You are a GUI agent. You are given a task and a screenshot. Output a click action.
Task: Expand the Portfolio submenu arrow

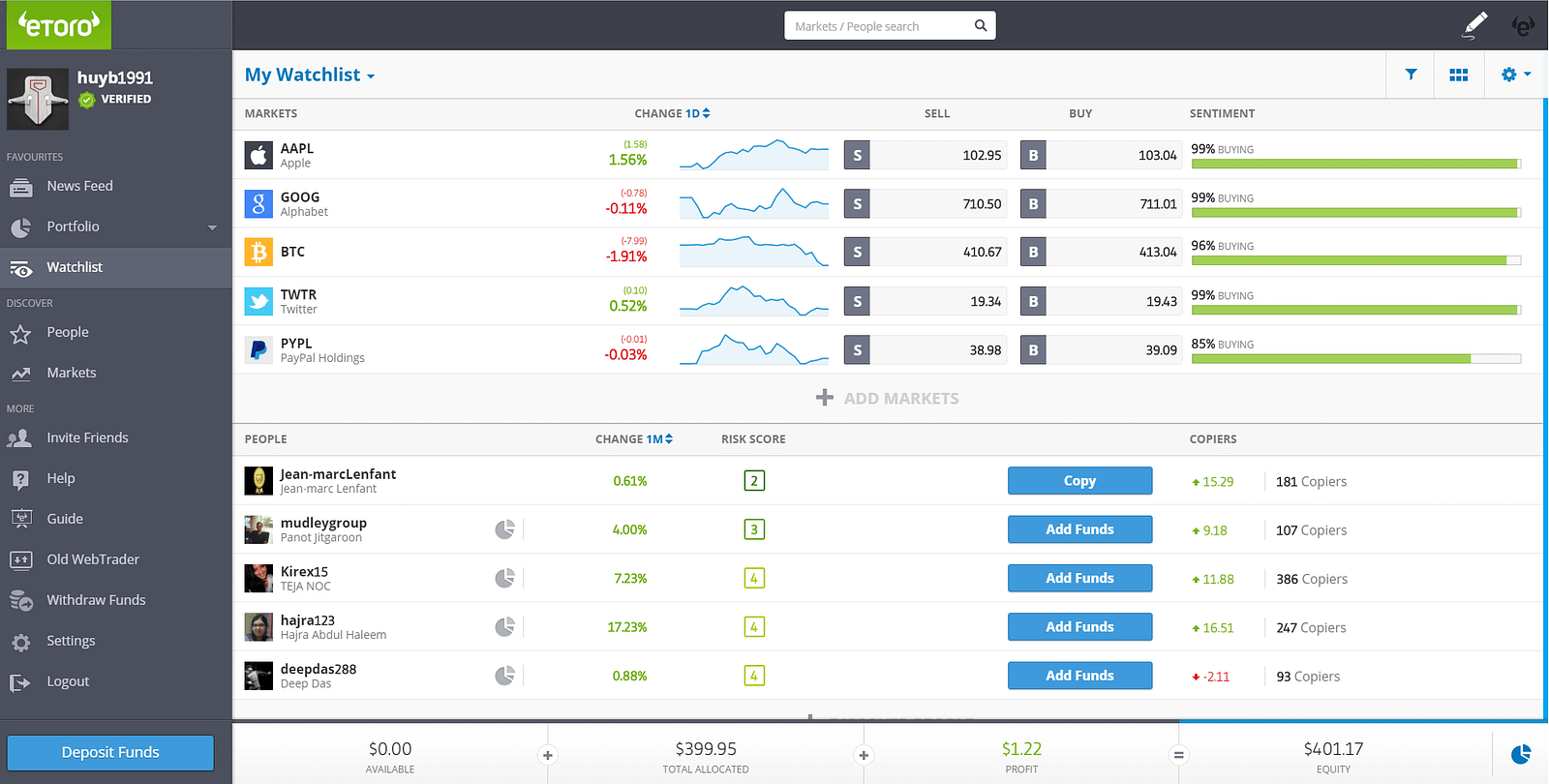(x=212, y=227)
